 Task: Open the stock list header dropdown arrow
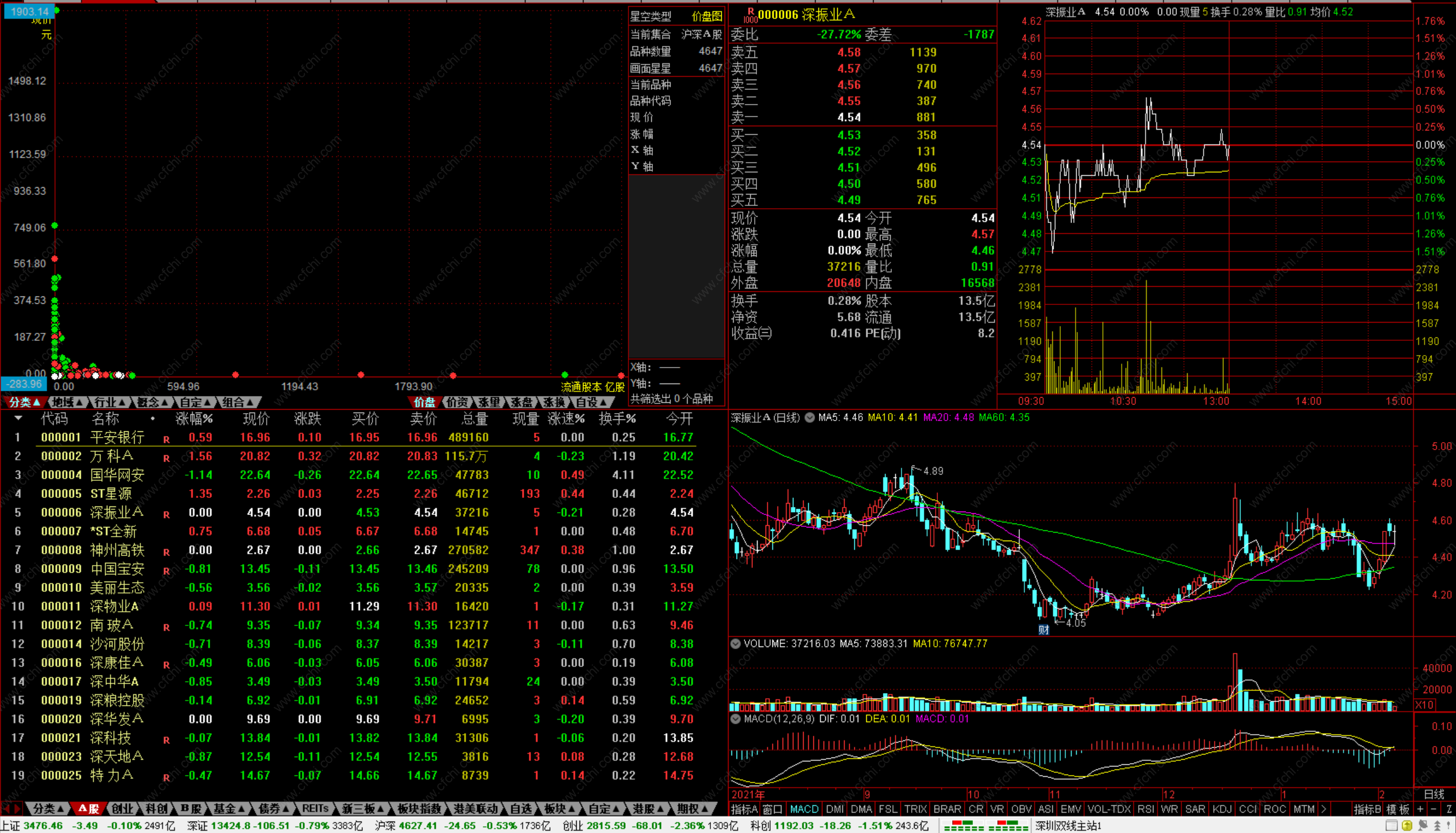pyautogui.click(x=18, y=419)
